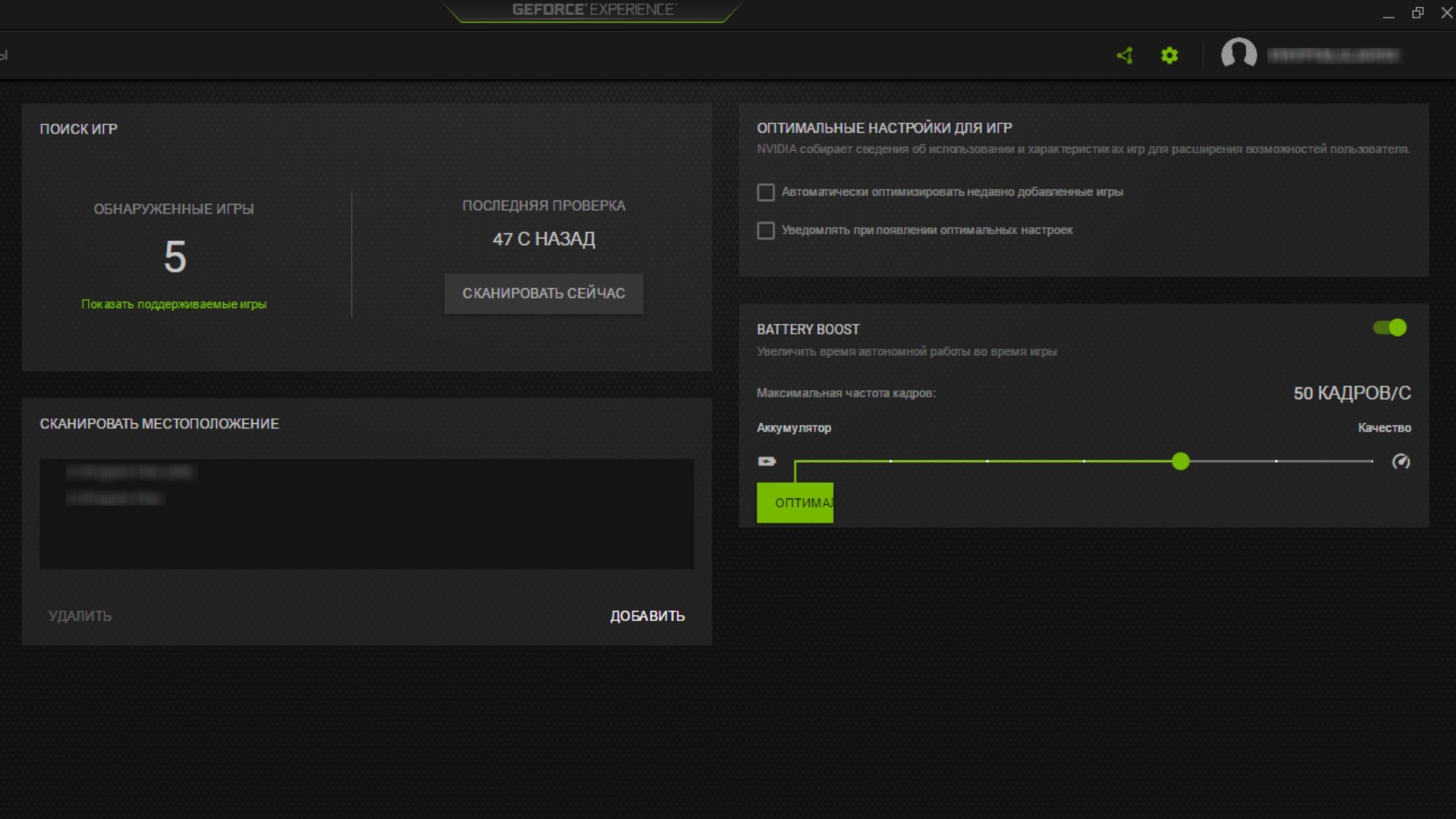Click the Аккумулятор slider label
The width and height of the screenshot is (1456, 819).
[794, 428]
